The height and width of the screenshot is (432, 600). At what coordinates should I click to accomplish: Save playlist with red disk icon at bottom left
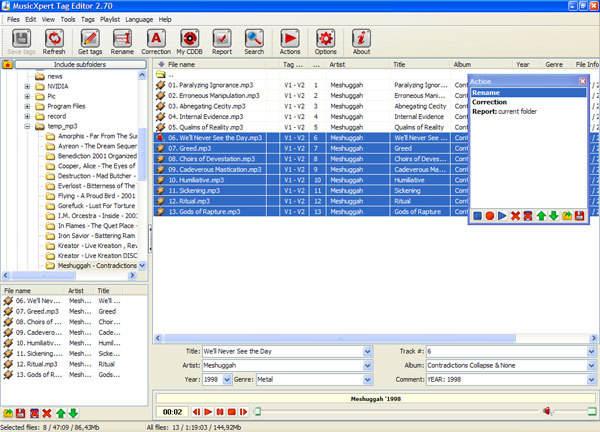pos(21,413)
